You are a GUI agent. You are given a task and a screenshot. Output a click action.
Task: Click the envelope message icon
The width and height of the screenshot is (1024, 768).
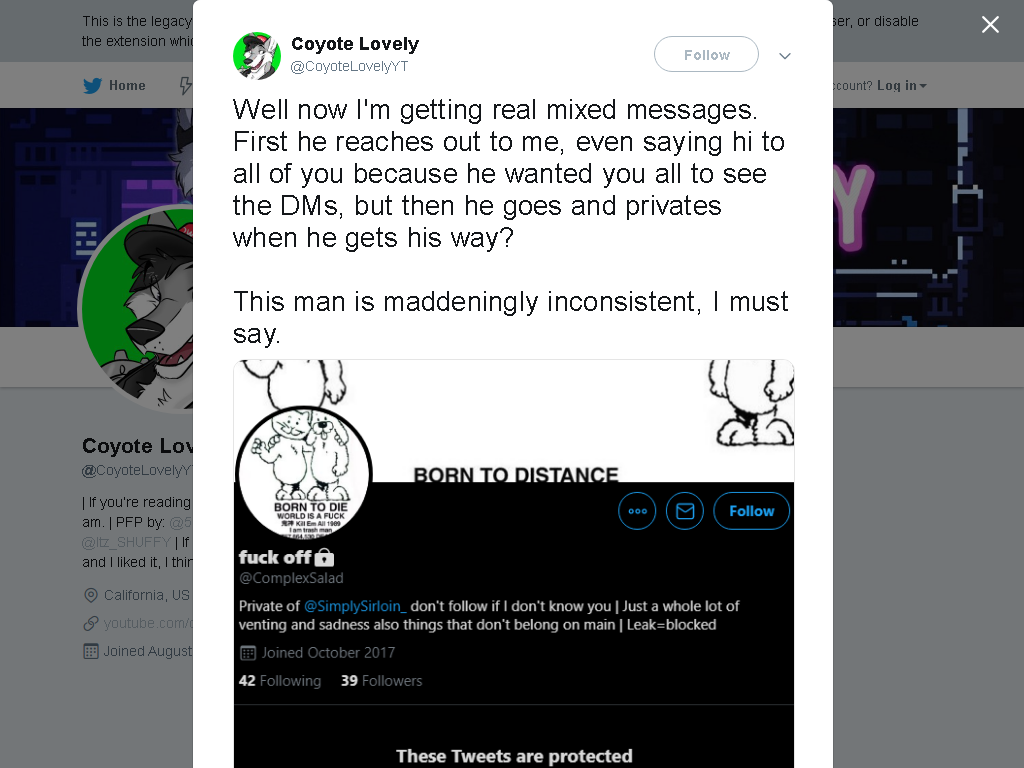click(685, 511)
